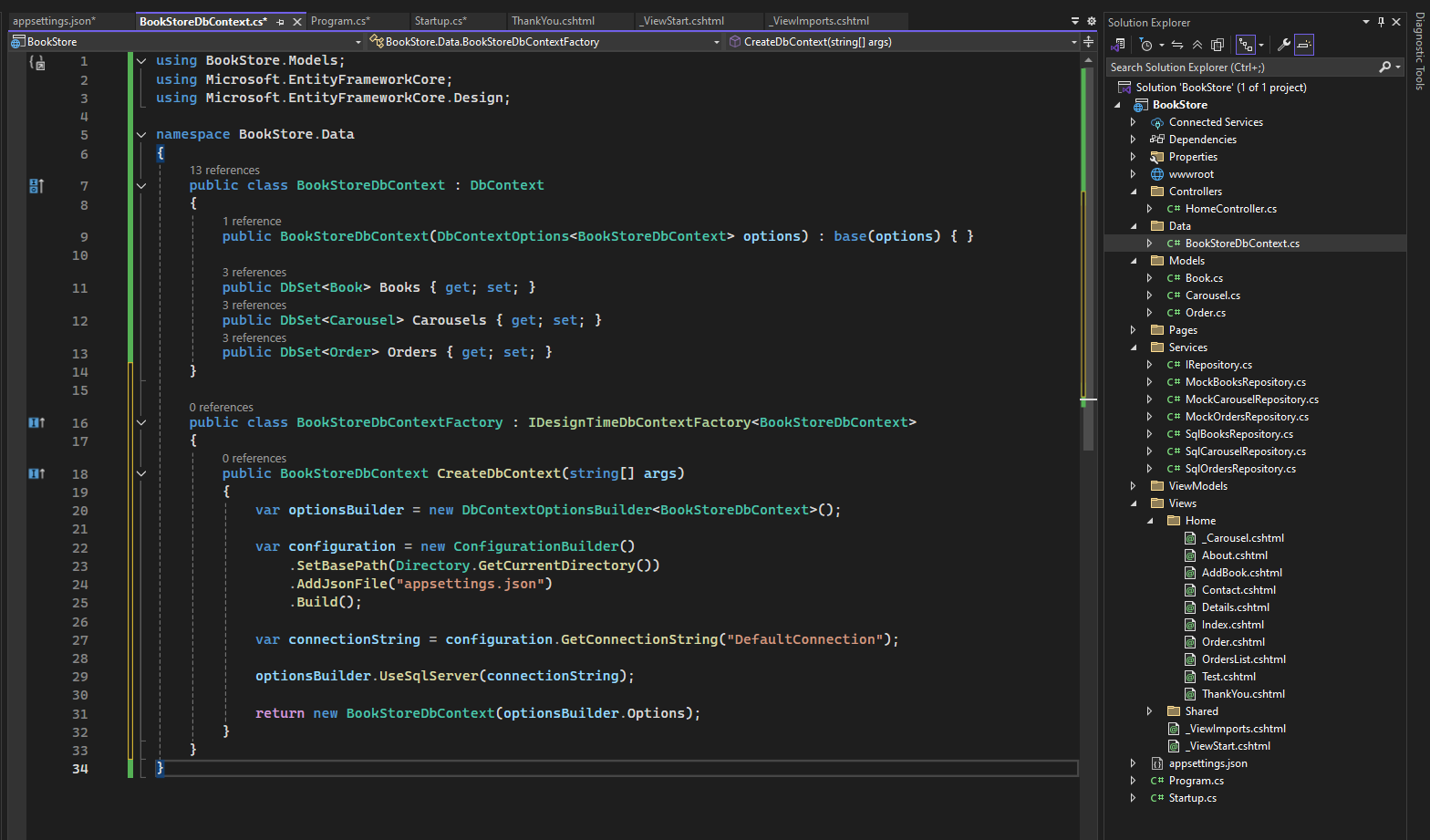
Task: Close the BookStoreDbContext.cs tab
Action: click(x=297, y=21)
